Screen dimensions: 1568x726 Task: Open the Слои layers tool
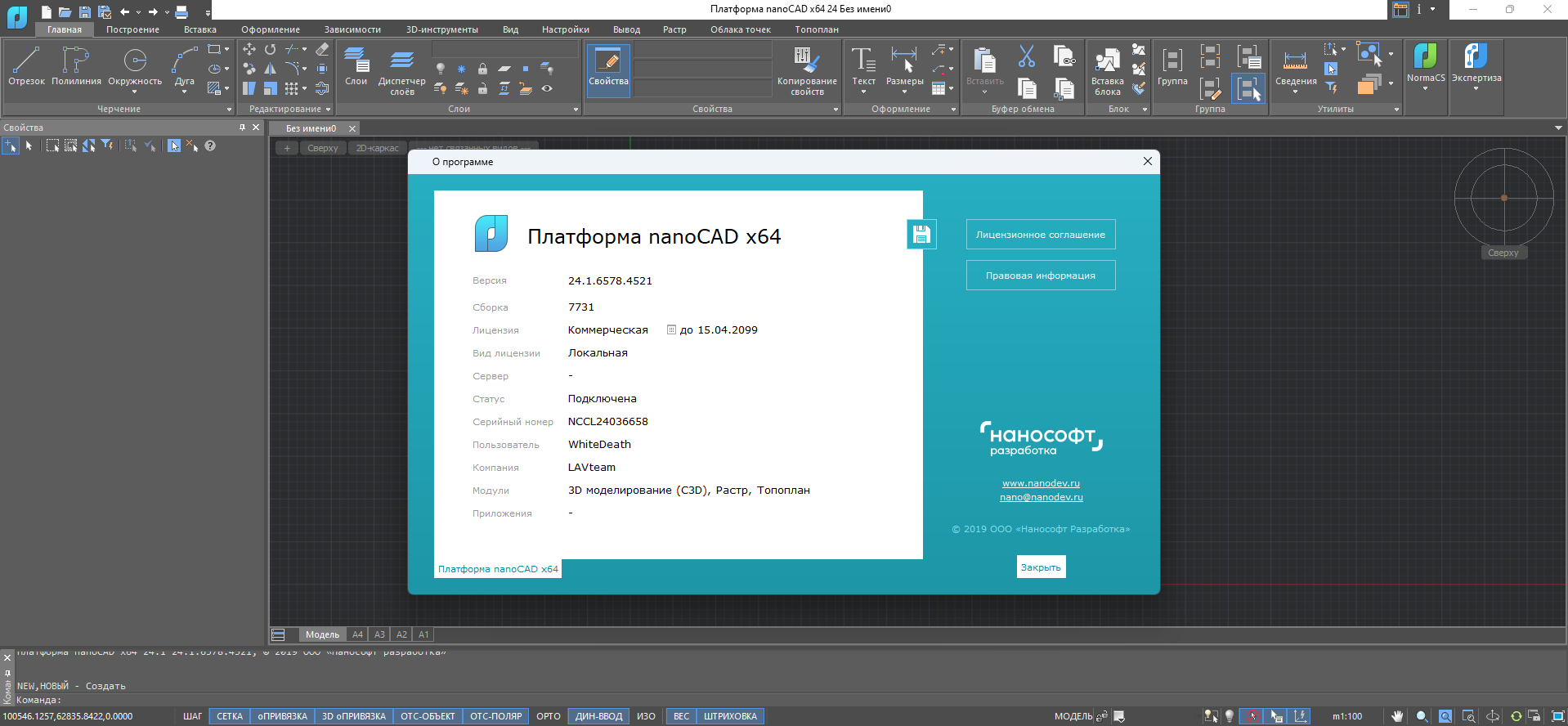(356, 65)
